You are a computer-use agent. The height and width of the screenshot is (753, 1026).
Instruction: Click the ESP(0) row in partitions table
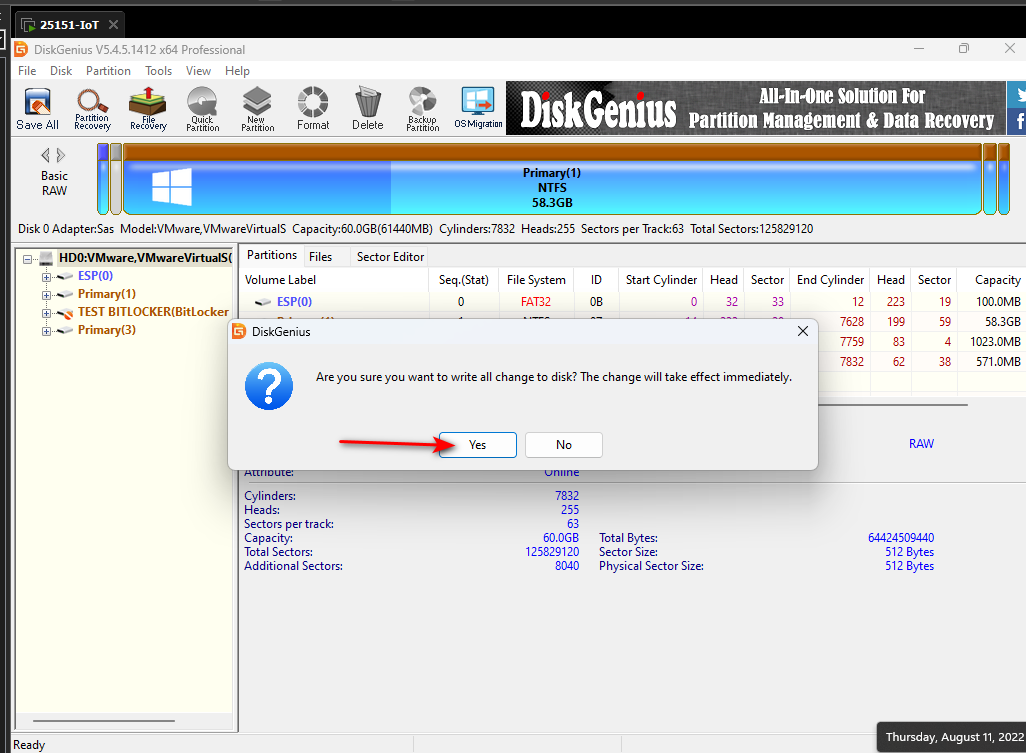click(x=633, y=302)
